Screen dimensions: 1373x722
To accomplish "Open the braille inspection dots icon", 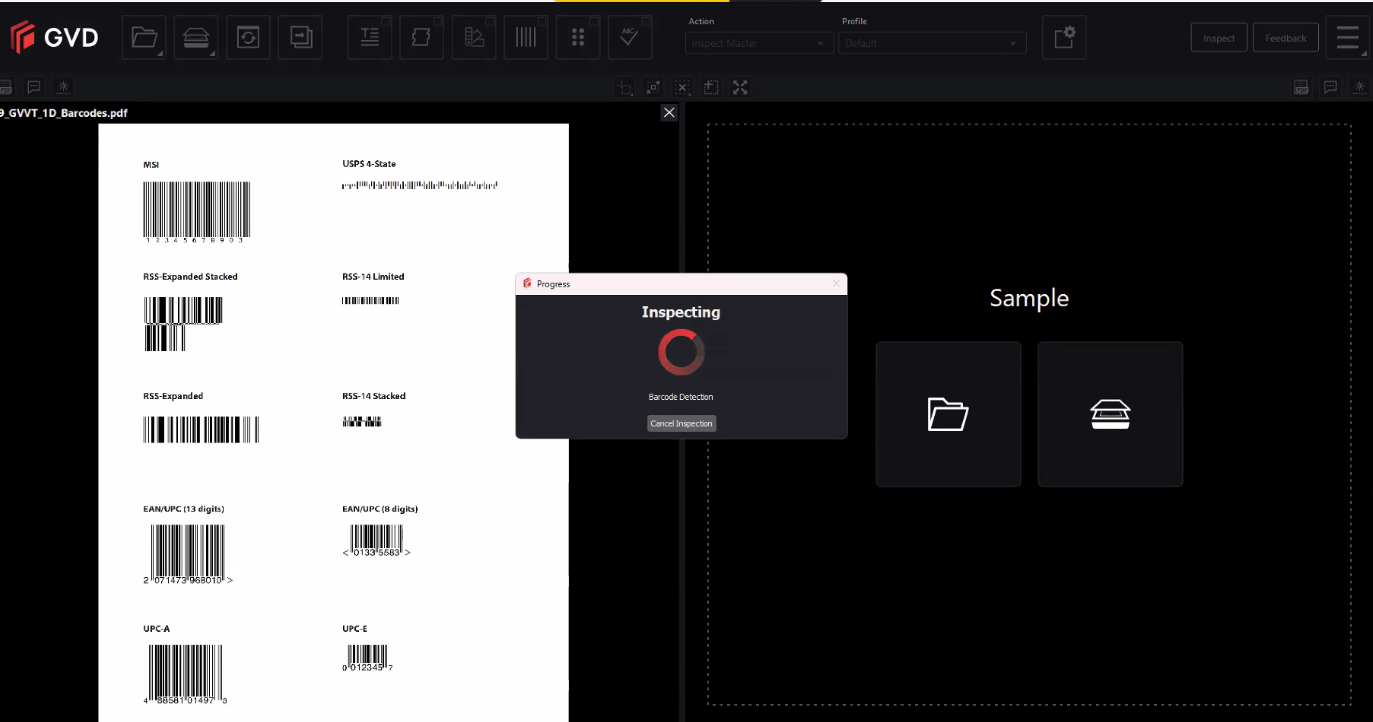I will 577,38.
